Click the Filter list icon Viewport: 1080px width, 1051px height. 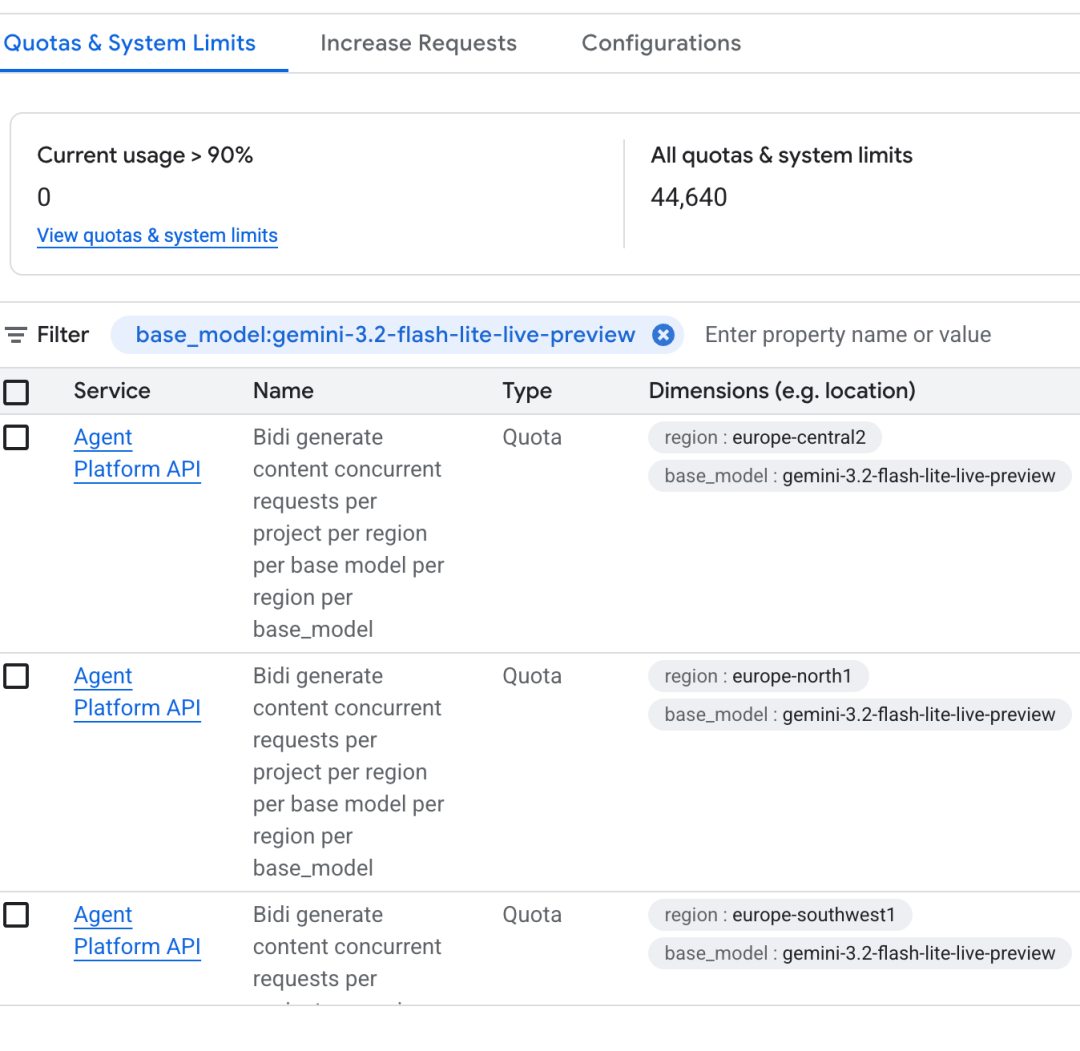tap(16, 335)
